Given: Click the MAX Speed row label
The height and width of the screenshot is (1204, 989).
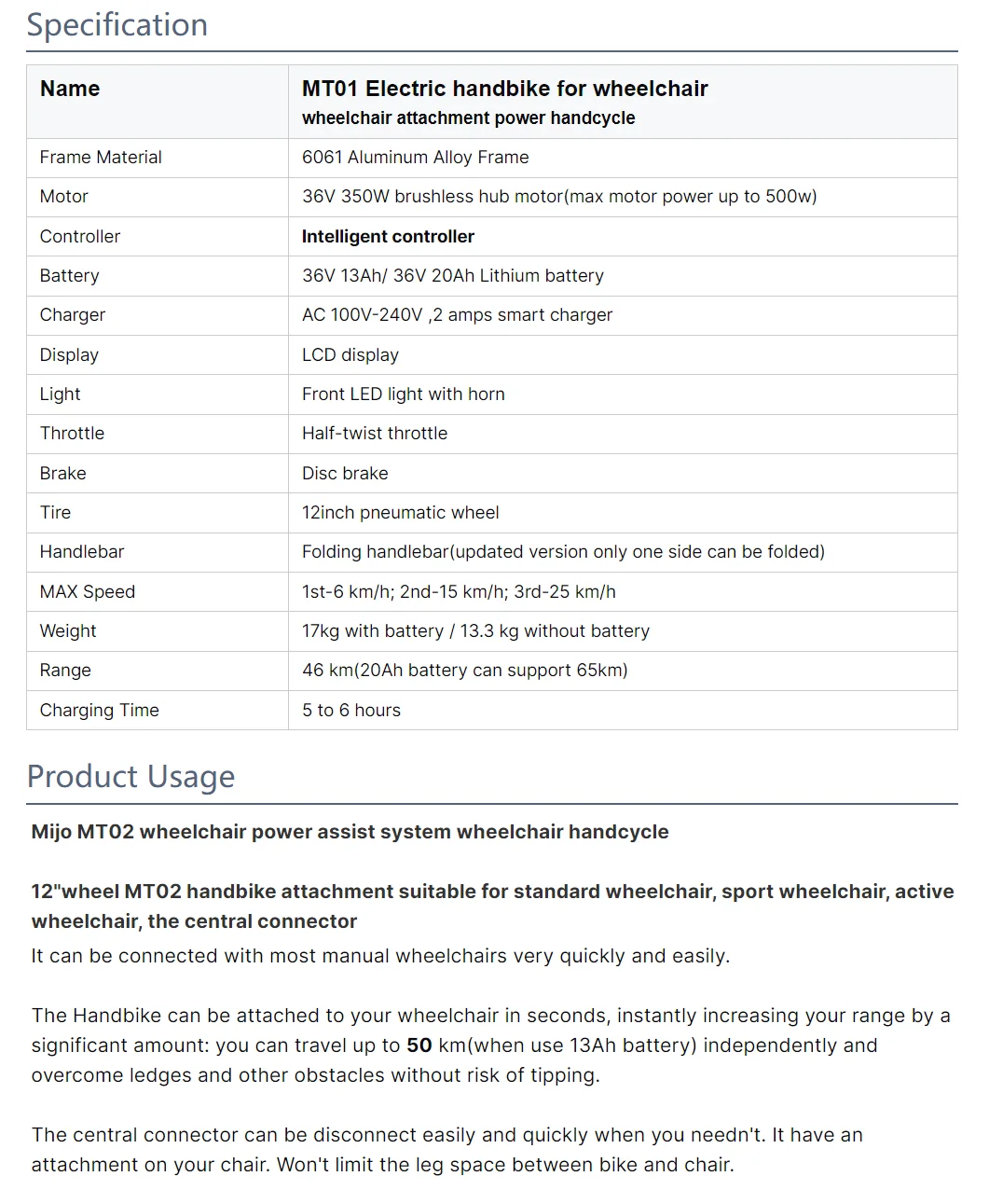Looking at the screenshot, I should (88, 592).
